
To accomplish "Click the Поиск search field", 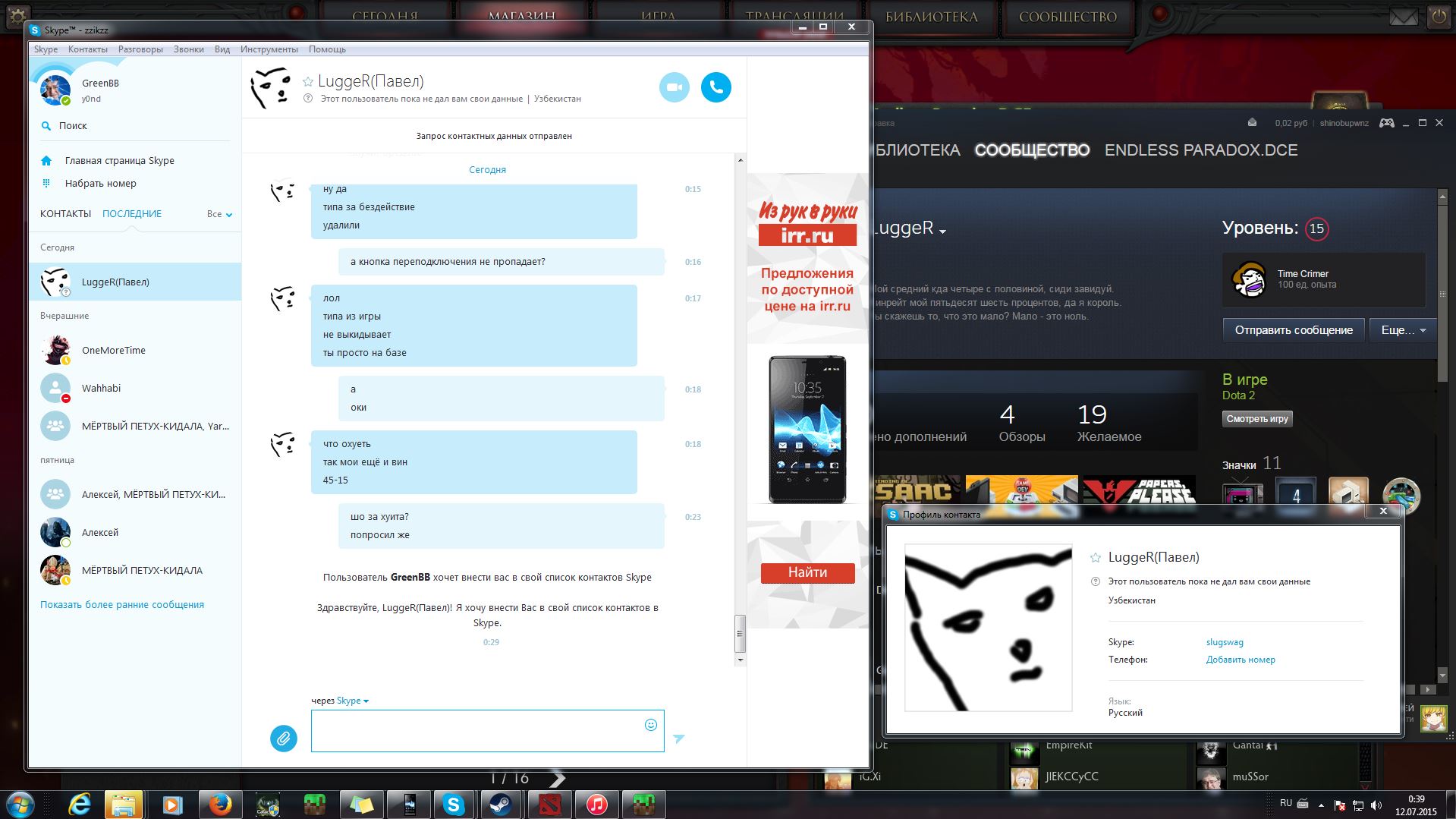I will [135, 126].
